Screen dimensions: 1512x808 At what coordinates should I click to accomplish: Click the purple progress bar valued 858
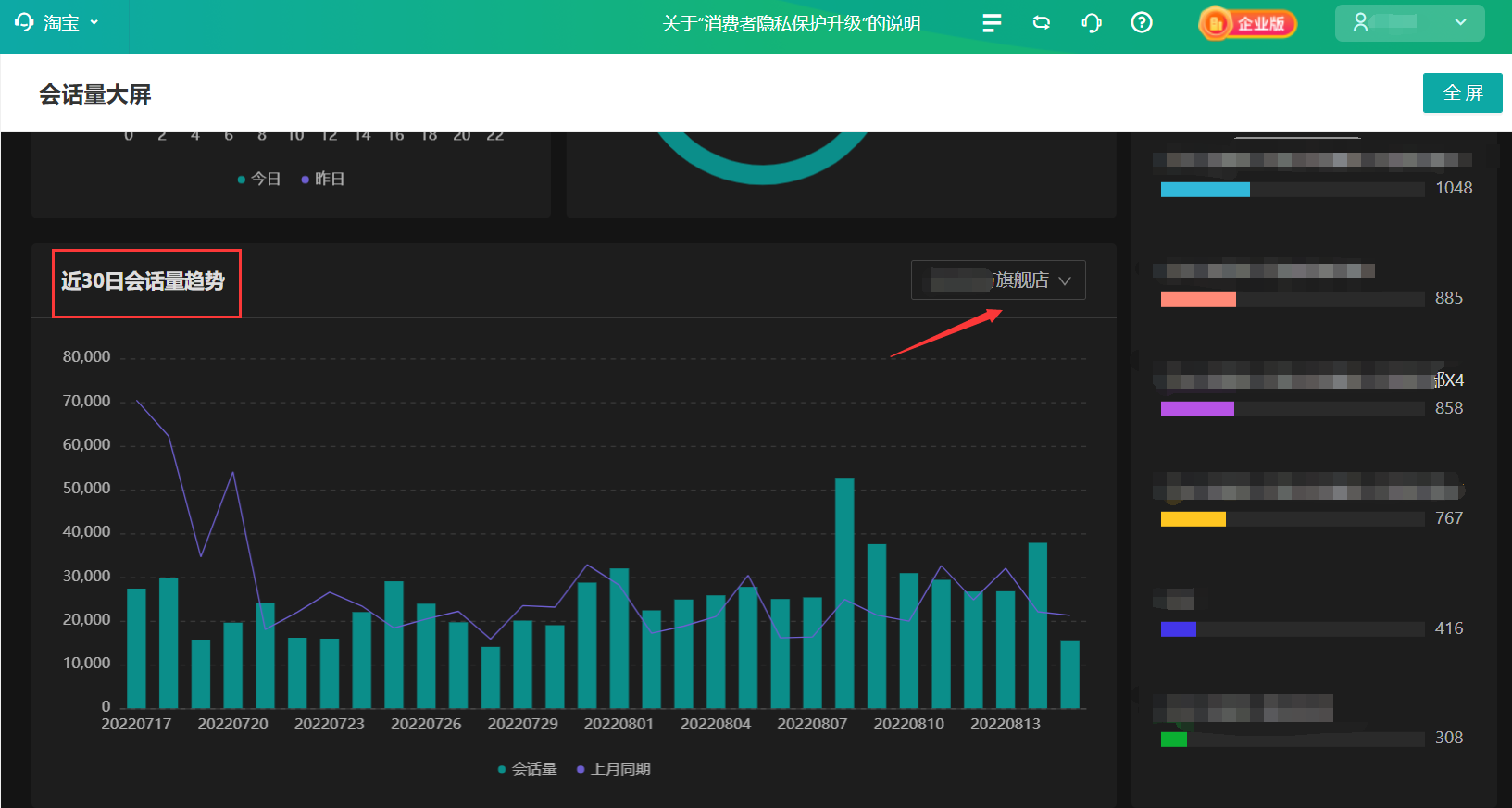point(1197,409)
